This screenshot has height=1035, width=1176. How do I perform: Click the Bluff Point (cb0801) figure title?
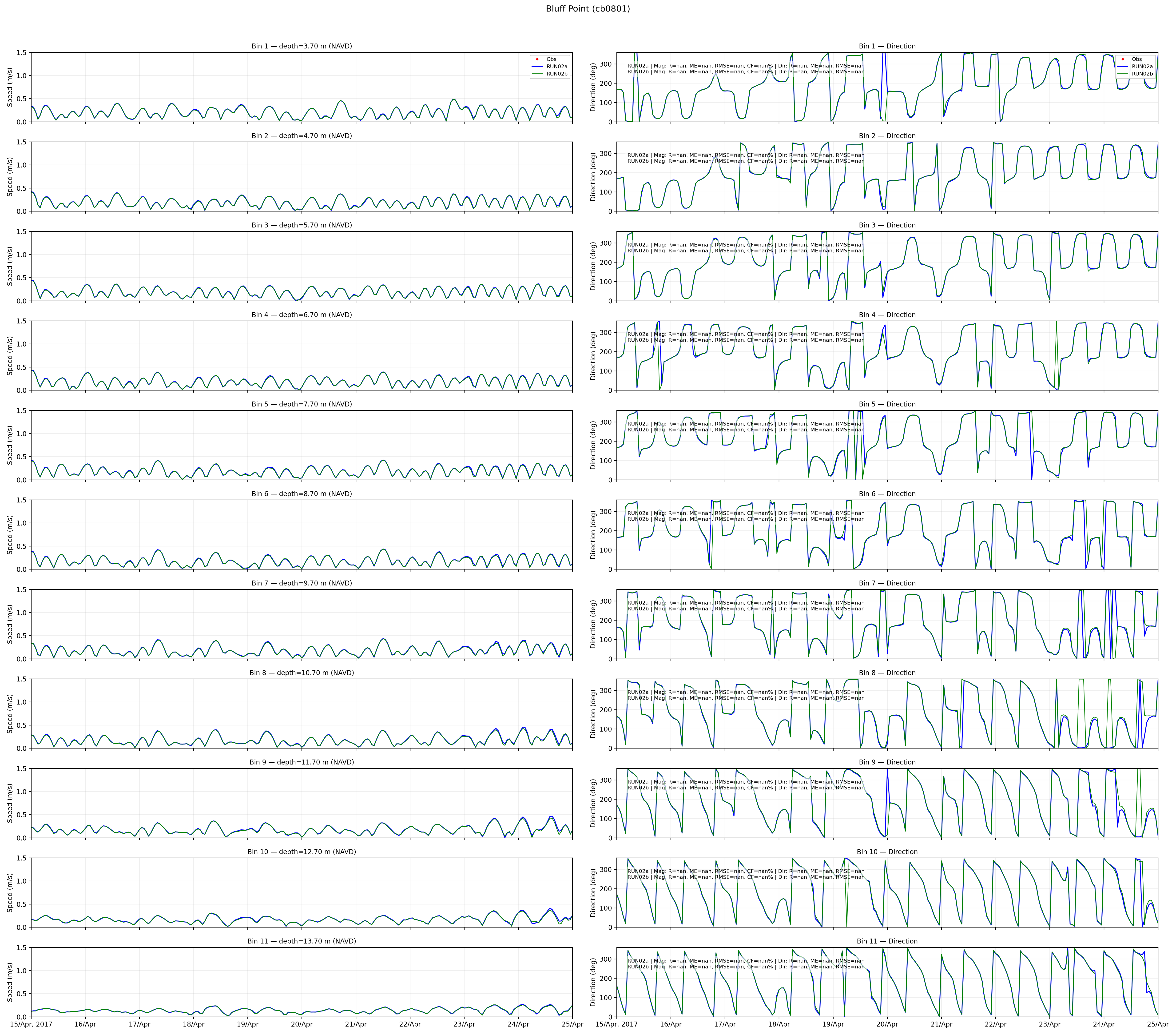click(588, 9)
